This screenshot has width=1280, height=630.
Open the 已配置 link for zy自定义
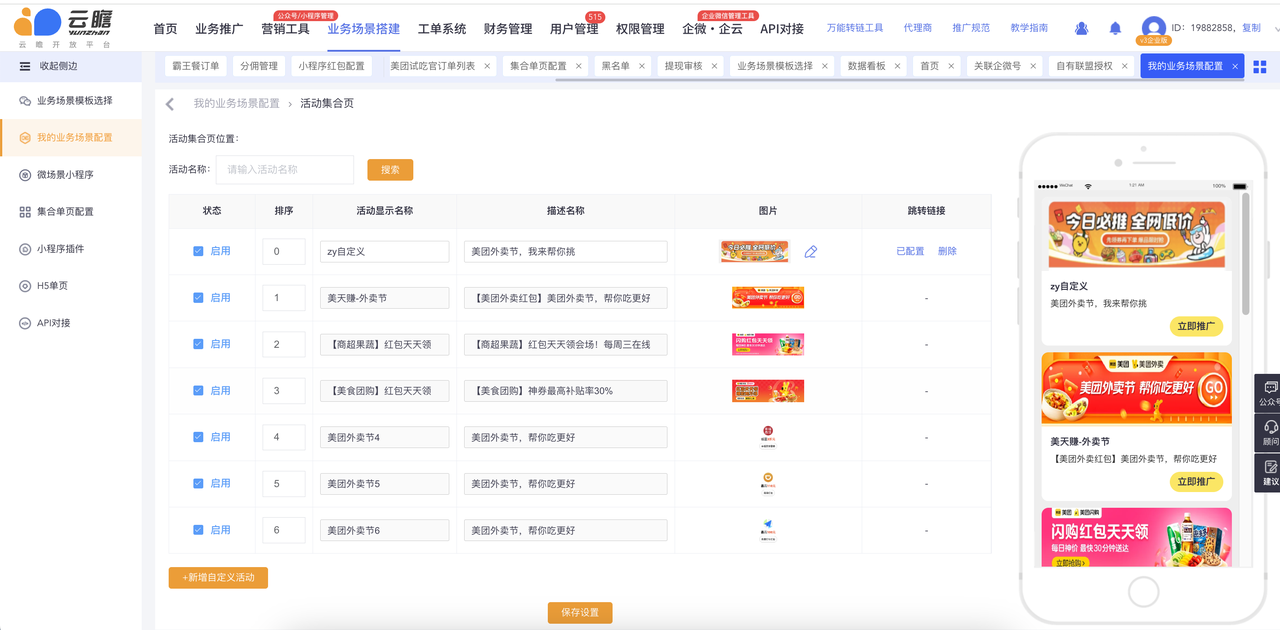[910, 252]
